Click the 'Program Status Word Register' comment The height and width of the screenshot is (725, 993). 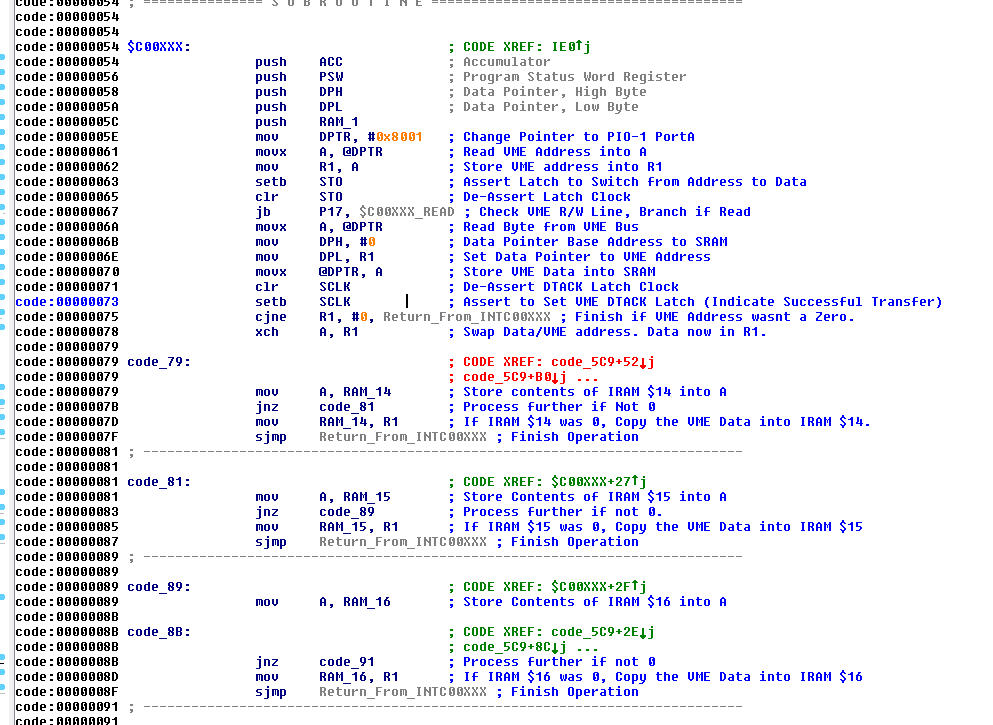point(575,77)
